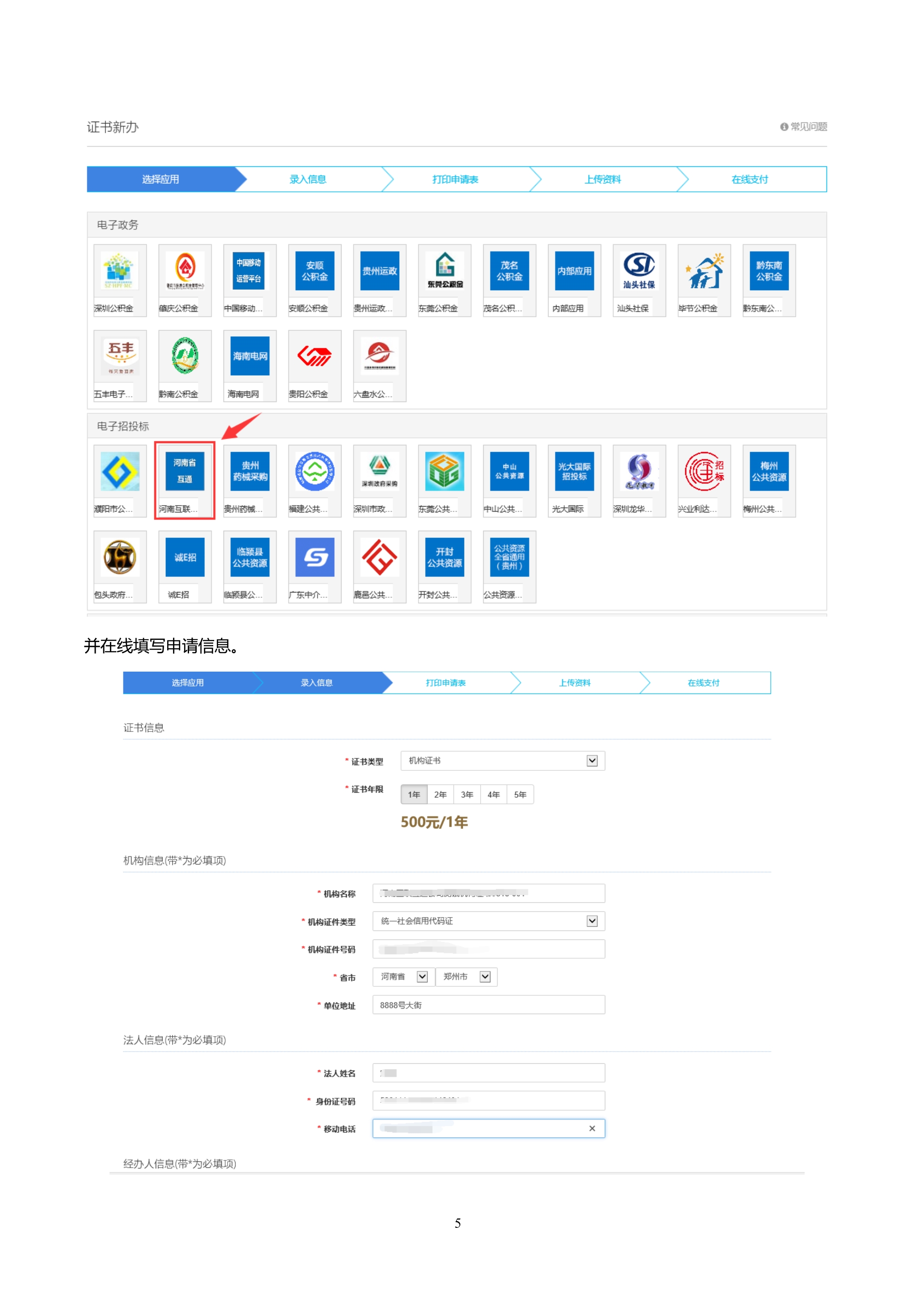The width and height of the screenshot is (924, 1307).
Task: Select the 广东中介 icon
Action: click(315, 567)
